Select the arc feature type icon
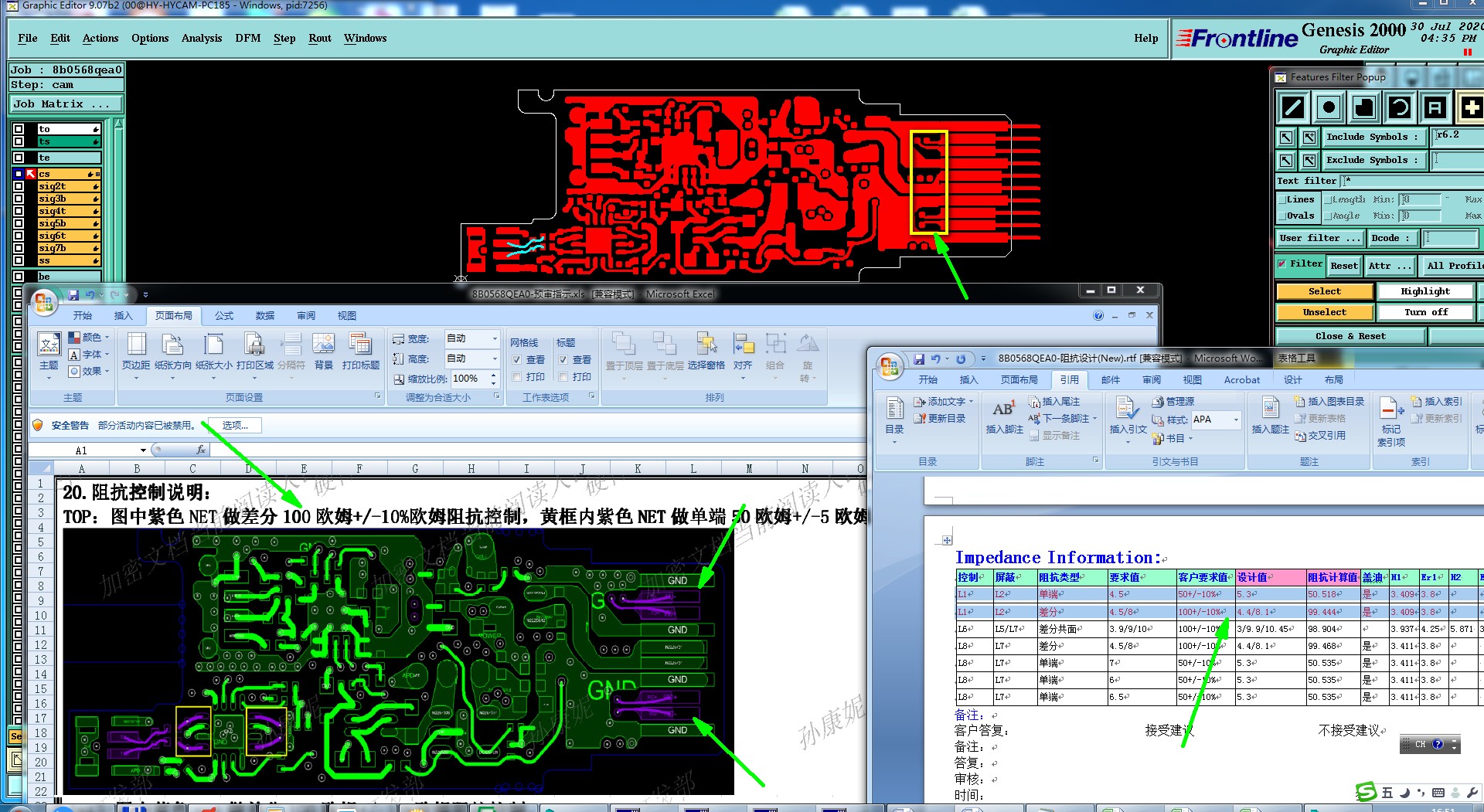This screenshot has height=812, width=1484. pos(1400,107)
